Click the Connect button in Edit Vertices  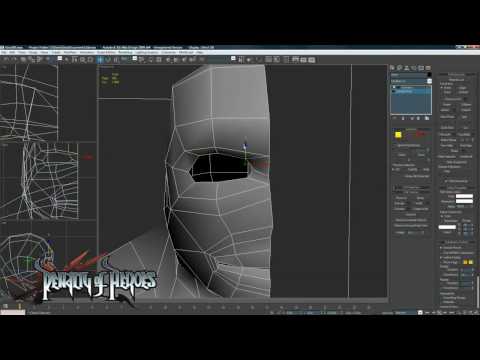click(411, 215)
